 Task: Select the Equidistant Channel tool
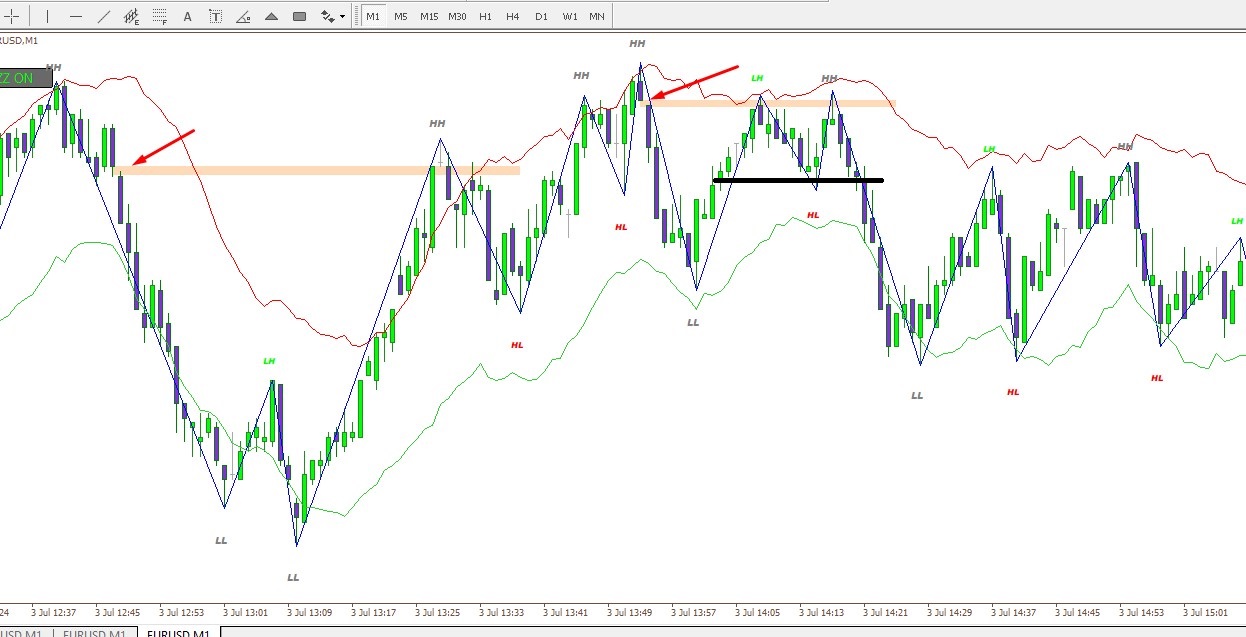pyautogui.click(x=132, y=16)
